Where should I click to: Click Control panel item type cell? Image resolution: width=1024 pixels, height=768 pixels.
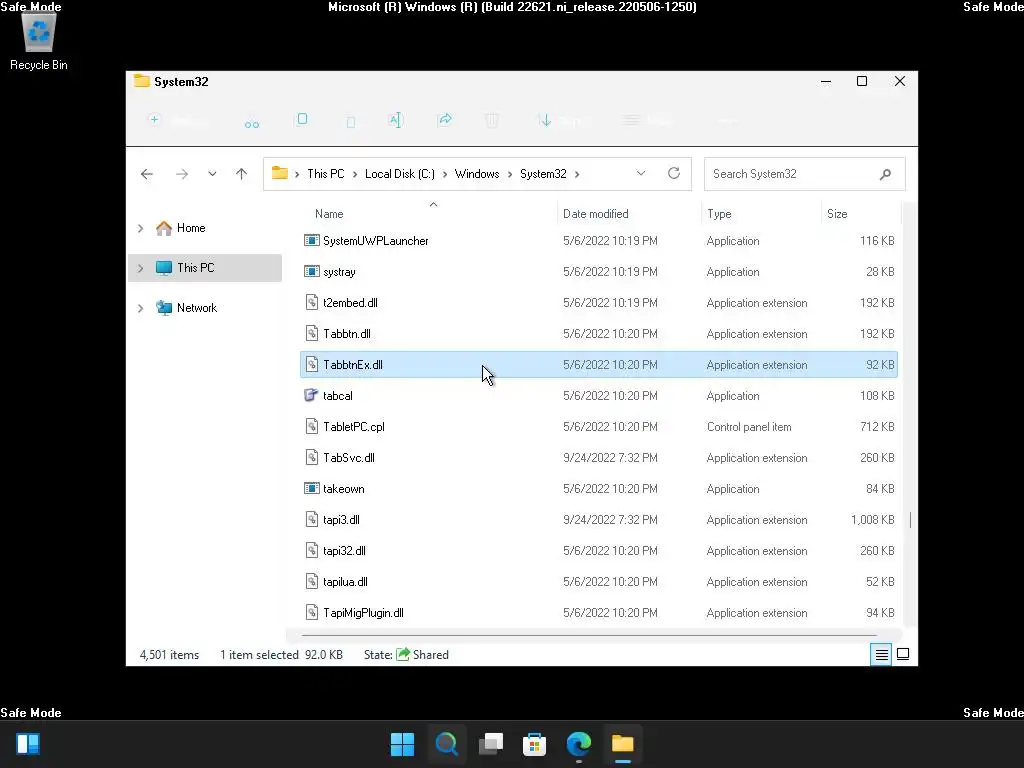pyautogui.click(x=749, y=427)
